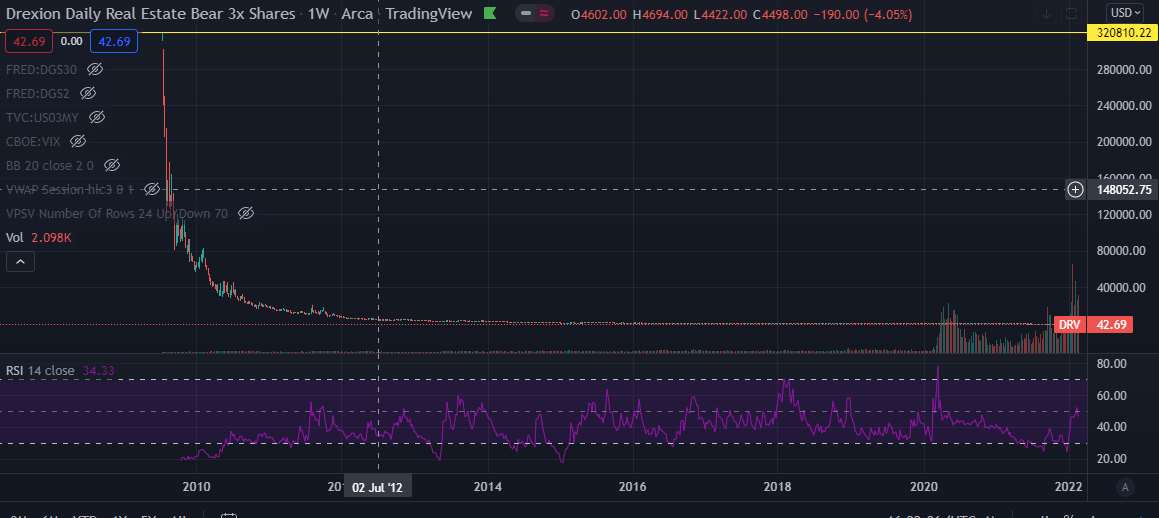Screen dimensions: 1159x518
Task: Click the 2014 label on time axis
Action: (x=488, y=487)
